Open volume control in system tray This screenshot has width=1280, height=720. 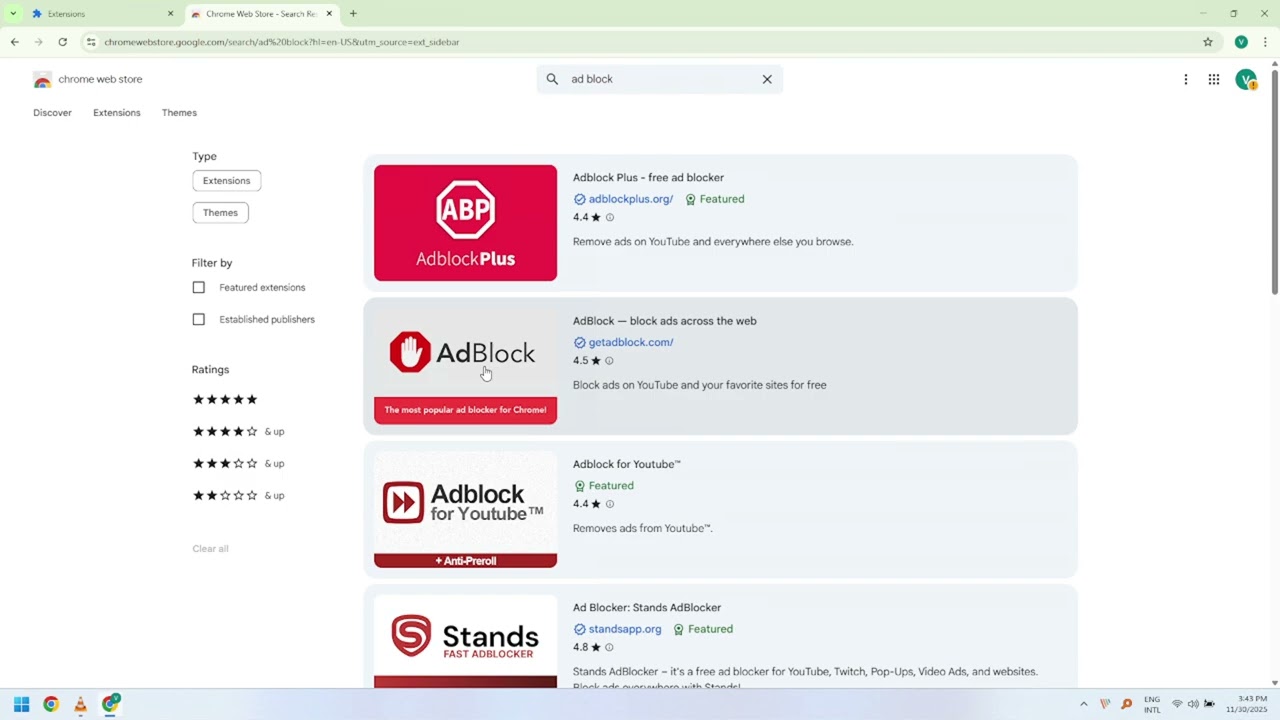tap(1193, 704)
